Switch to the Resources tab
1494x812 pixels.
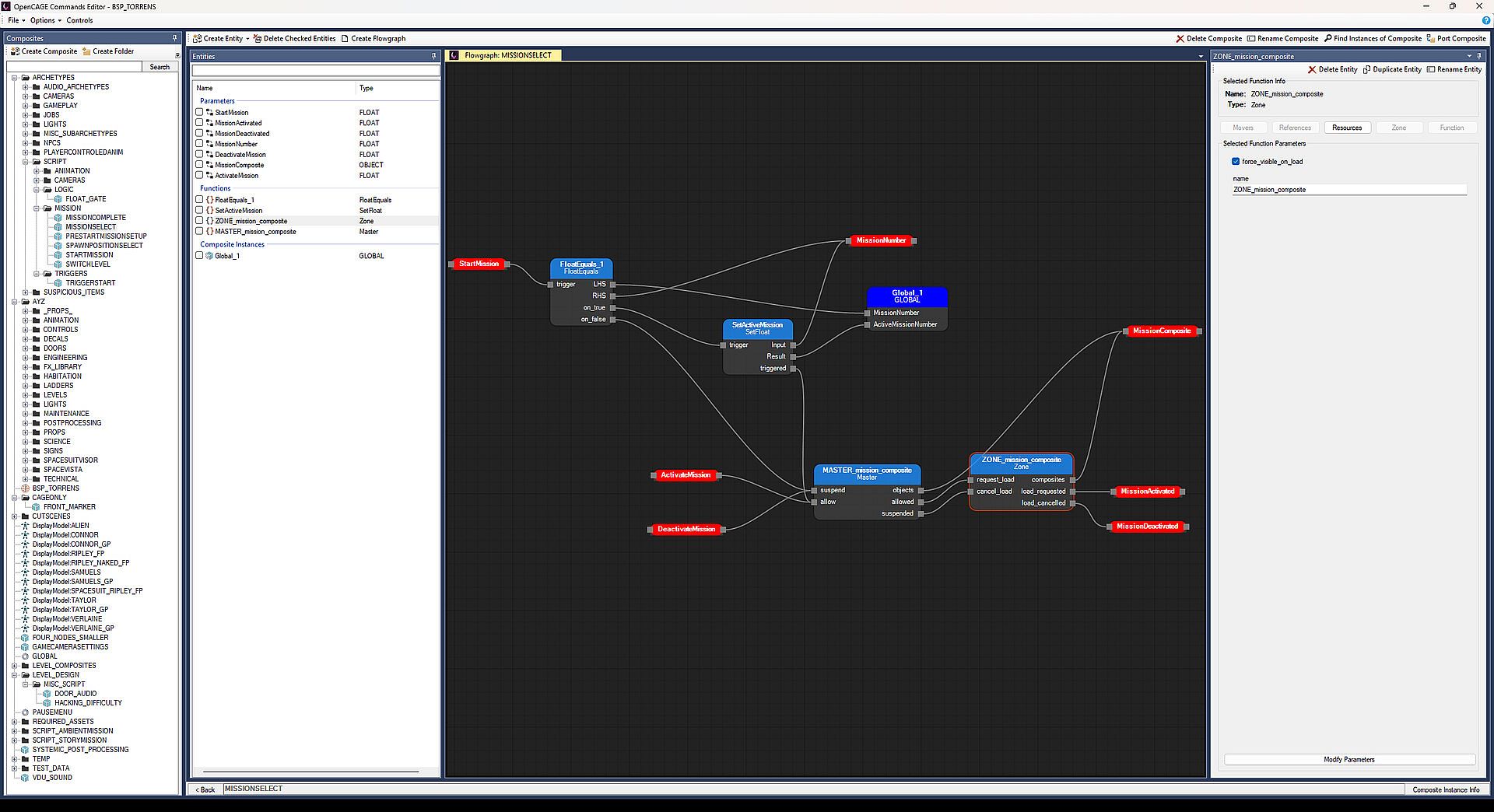1346,128
